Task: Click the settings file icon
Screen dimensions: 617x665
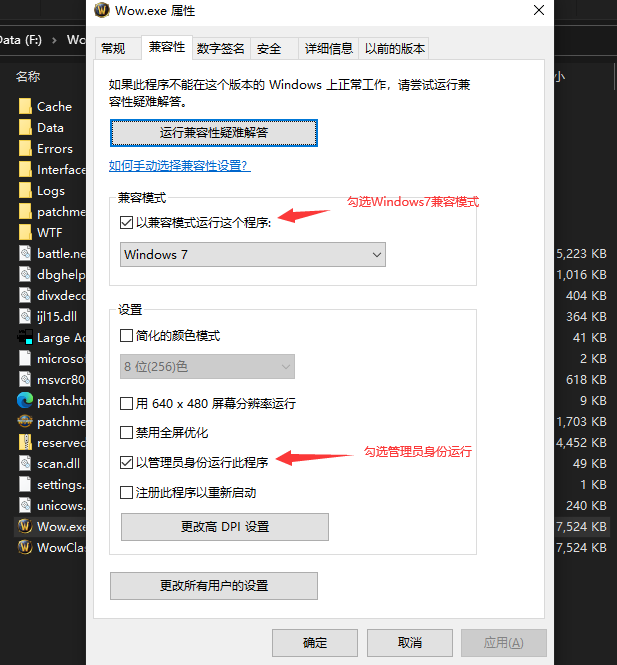Action: 25,484
